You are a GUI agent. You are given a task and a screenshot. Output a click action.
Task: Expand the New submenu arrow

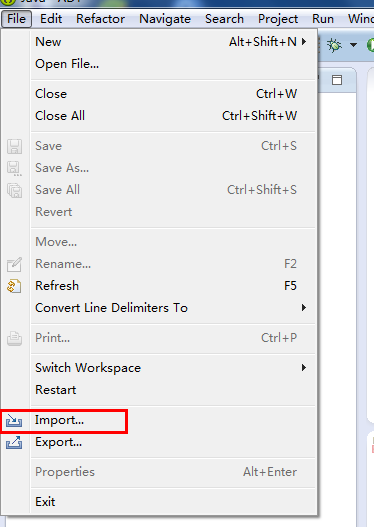click(304, 42)
